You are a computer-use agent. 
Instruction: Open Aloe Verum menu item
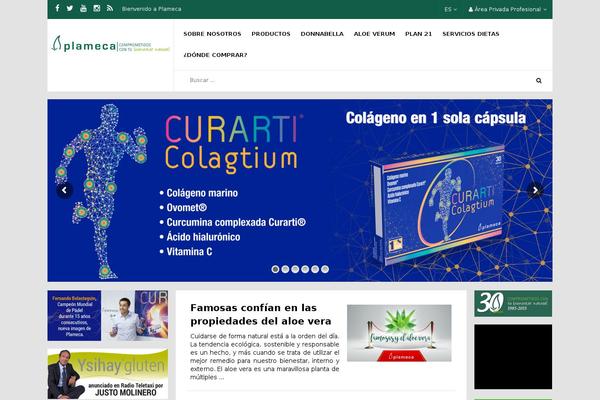click(x=374, y=34)
